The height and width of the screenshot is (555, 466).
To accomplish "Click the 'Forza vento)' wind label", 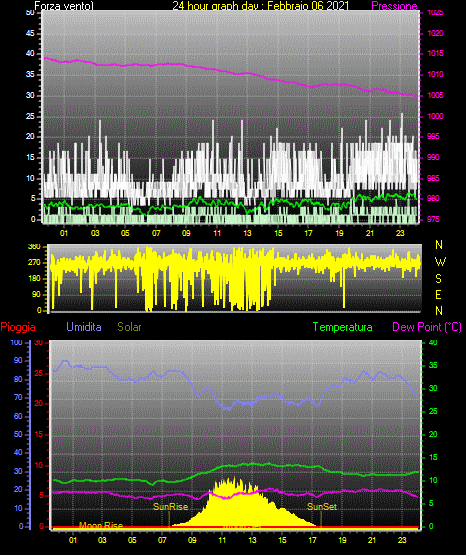I will tap(64, 6).
